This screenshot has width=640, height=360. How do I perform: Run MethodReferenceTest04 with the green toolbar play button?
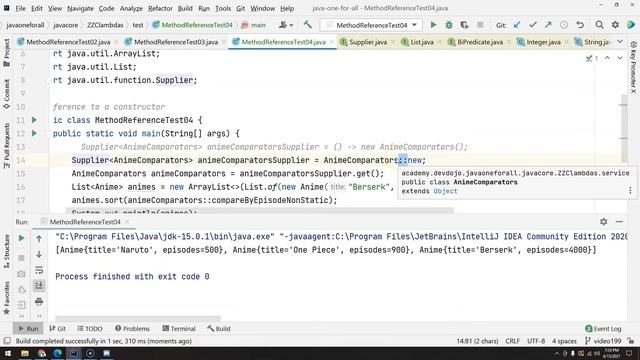[433, 25]
